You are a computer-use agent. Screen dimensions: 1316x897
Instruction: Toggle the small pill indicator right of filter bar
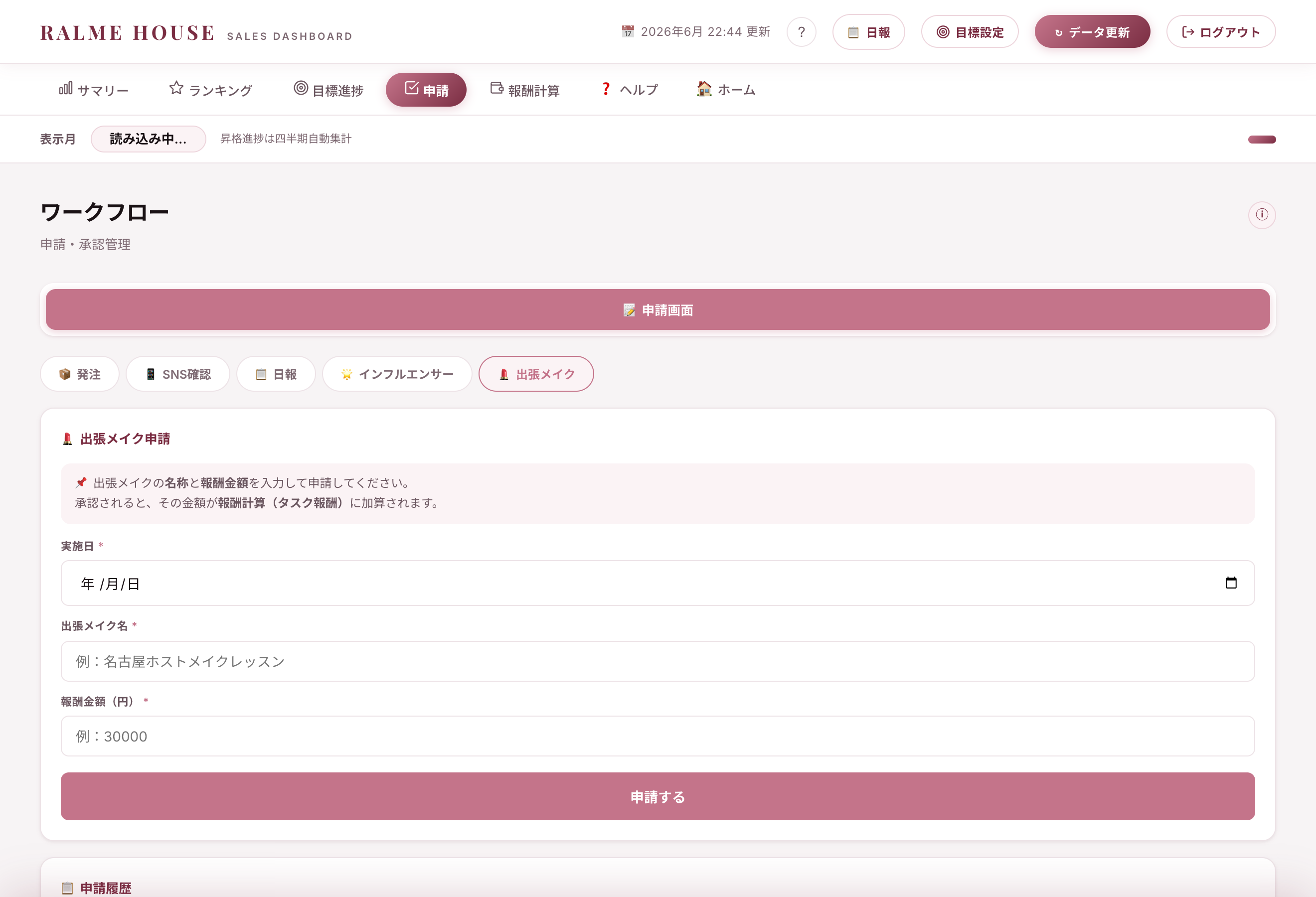point(1262,139)
